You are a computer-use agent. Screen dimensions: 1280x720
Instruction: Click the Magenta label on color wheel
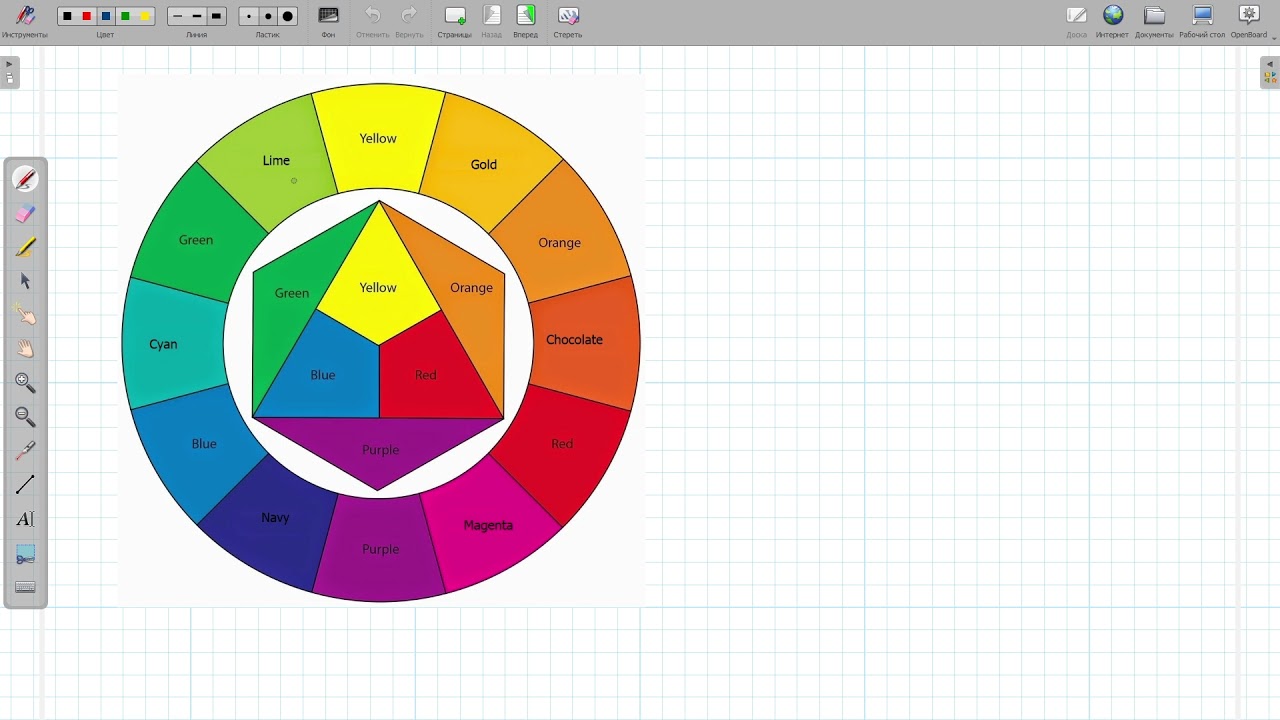(x=488, y=525)
